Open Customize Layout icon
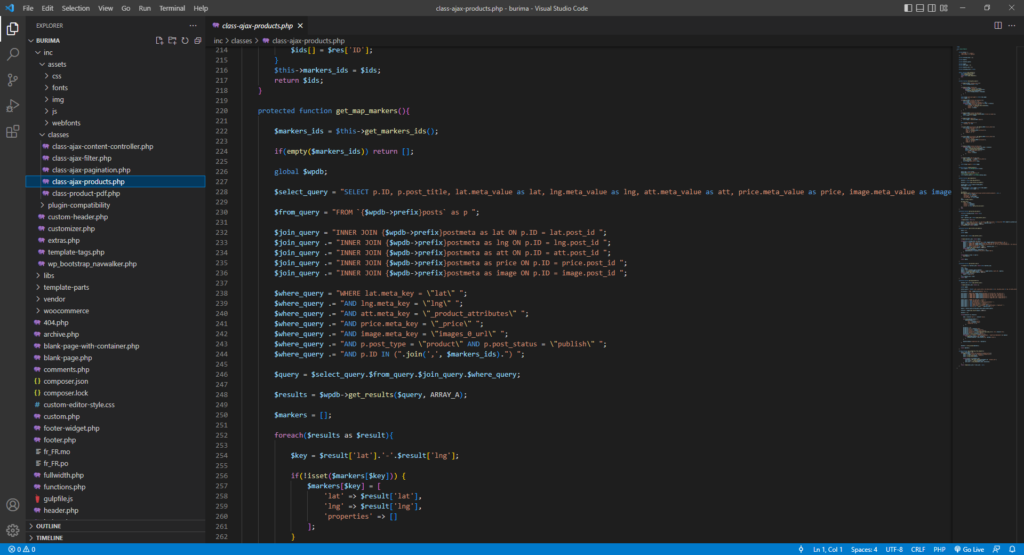This screenshot has height=555, width=1024. pos(944,8)
